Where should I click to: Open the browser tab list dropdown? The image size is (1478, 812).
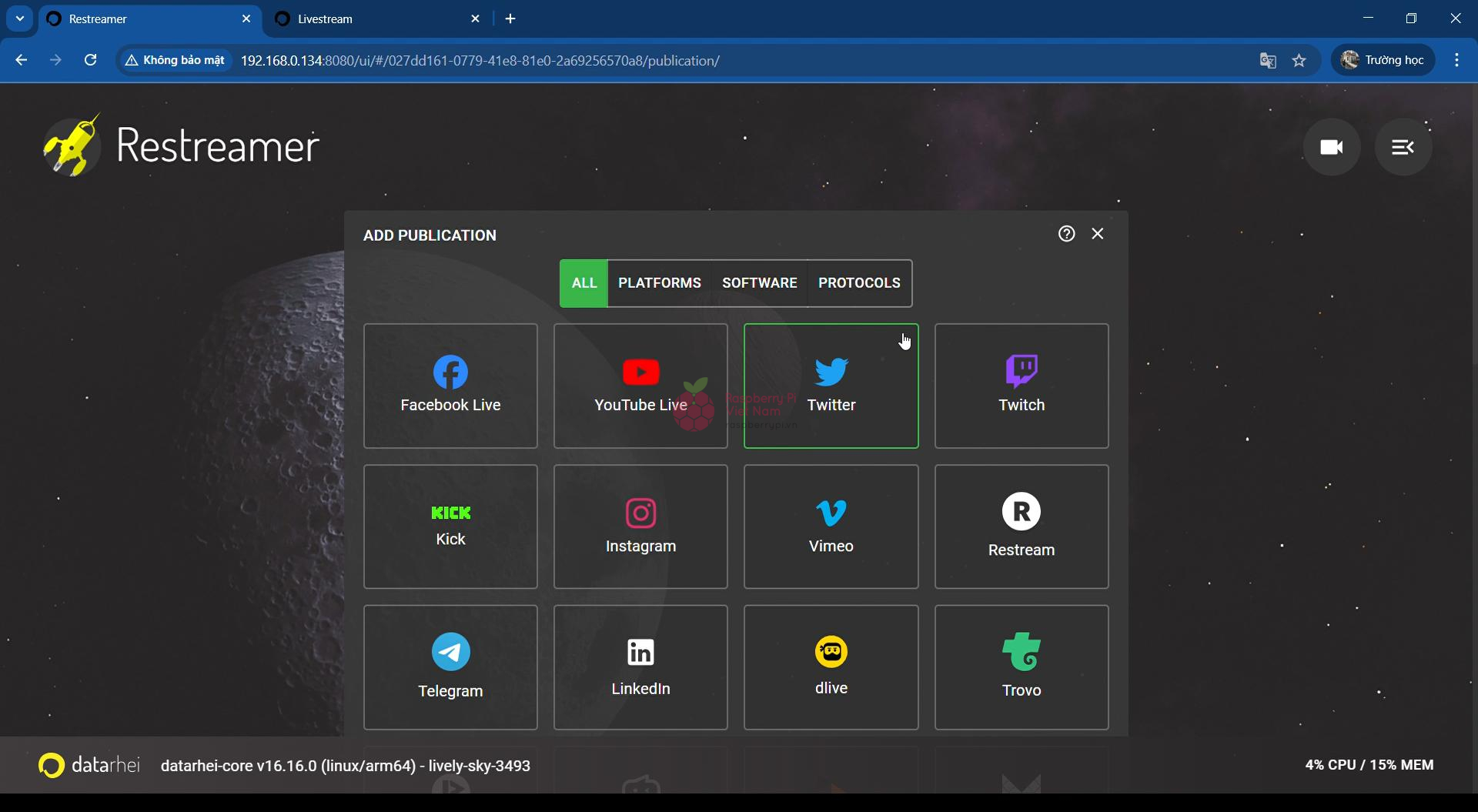pos(20,18)
